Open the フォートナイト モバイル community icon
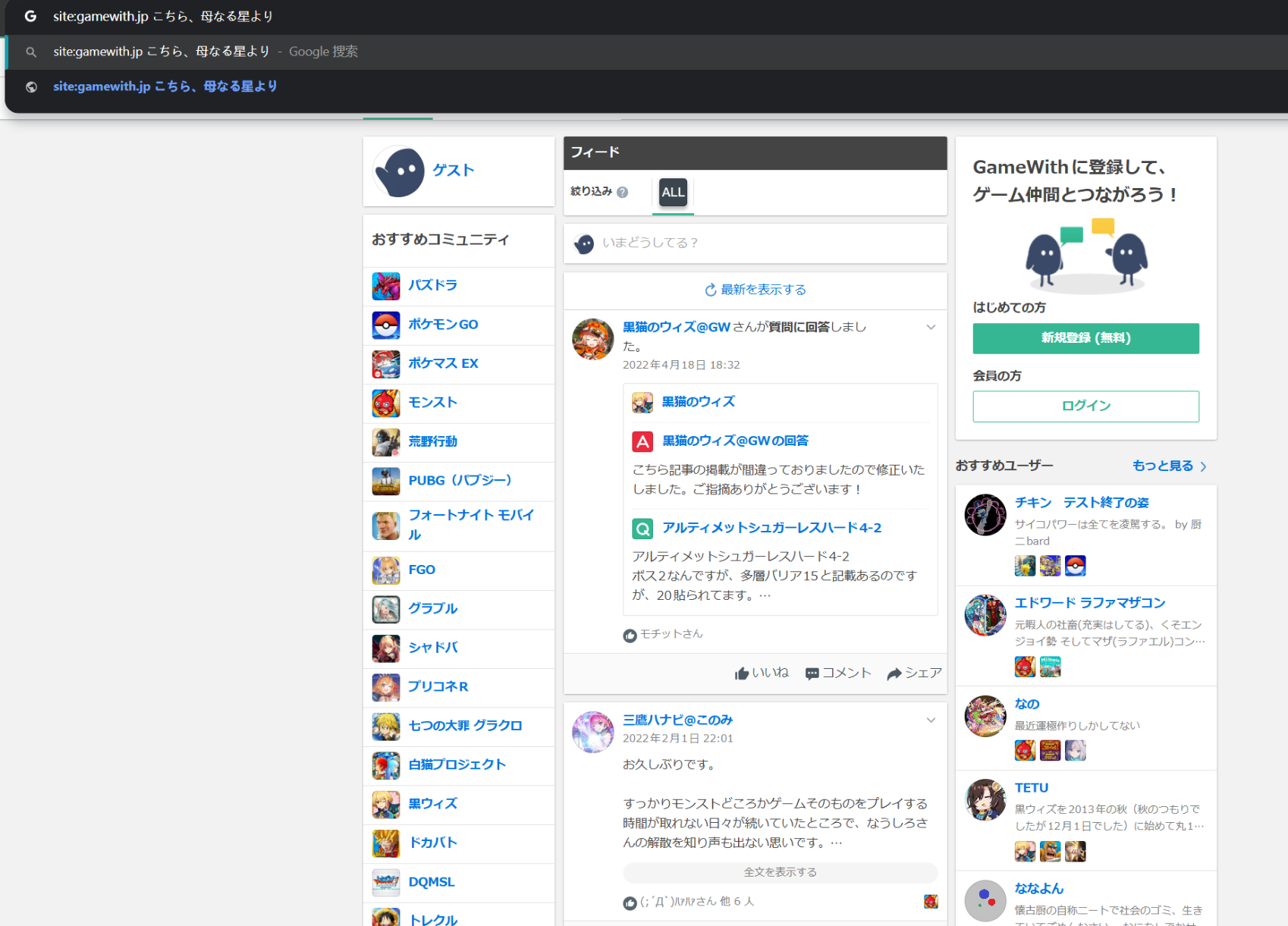The height and width of the screenshot is (926, 1288). click(386, 526)
